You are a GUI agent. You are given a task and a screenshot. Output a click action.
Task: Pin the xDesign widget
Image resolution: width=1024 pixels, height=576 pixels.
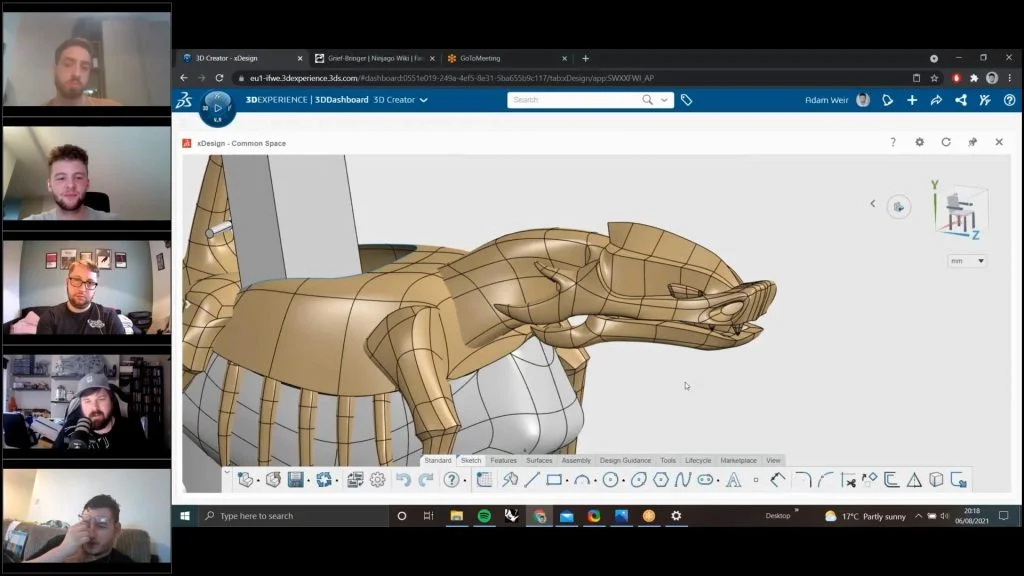tap(972, 143)
